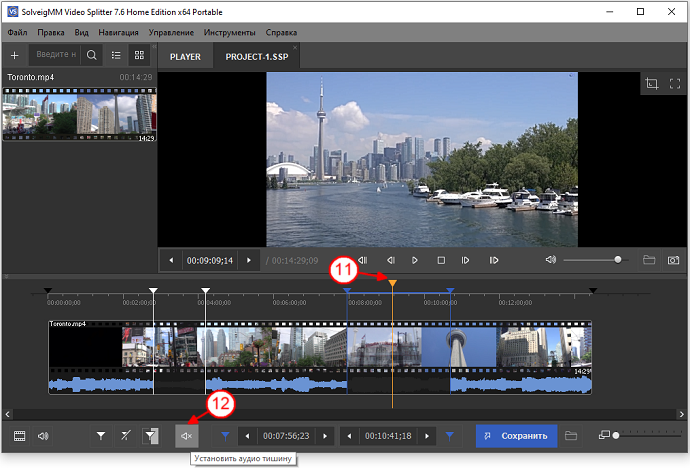
Task: Switch media library to list view
Action: click(x=116, y=55)
